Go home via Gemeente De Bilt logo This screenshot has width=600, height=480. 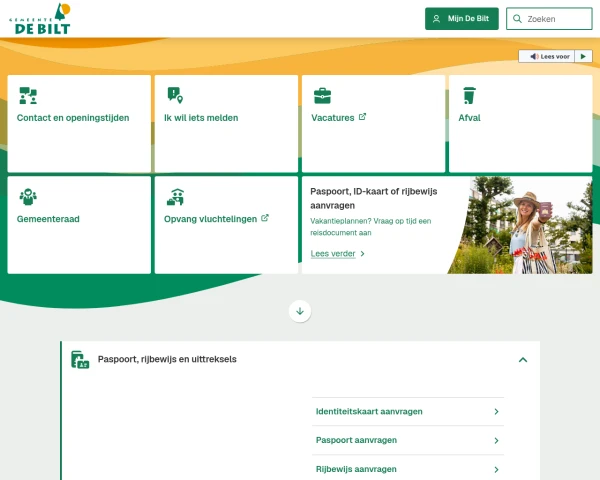pyautogui.click(x=40, y=19)
